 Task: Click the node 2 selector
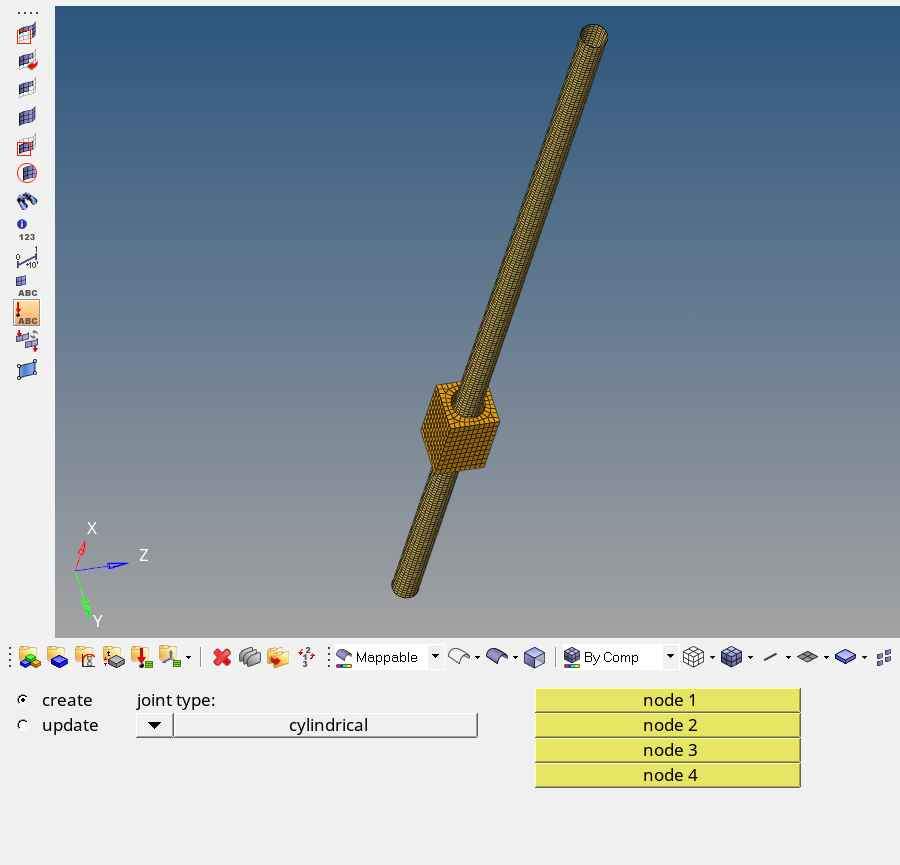[668, 725]
